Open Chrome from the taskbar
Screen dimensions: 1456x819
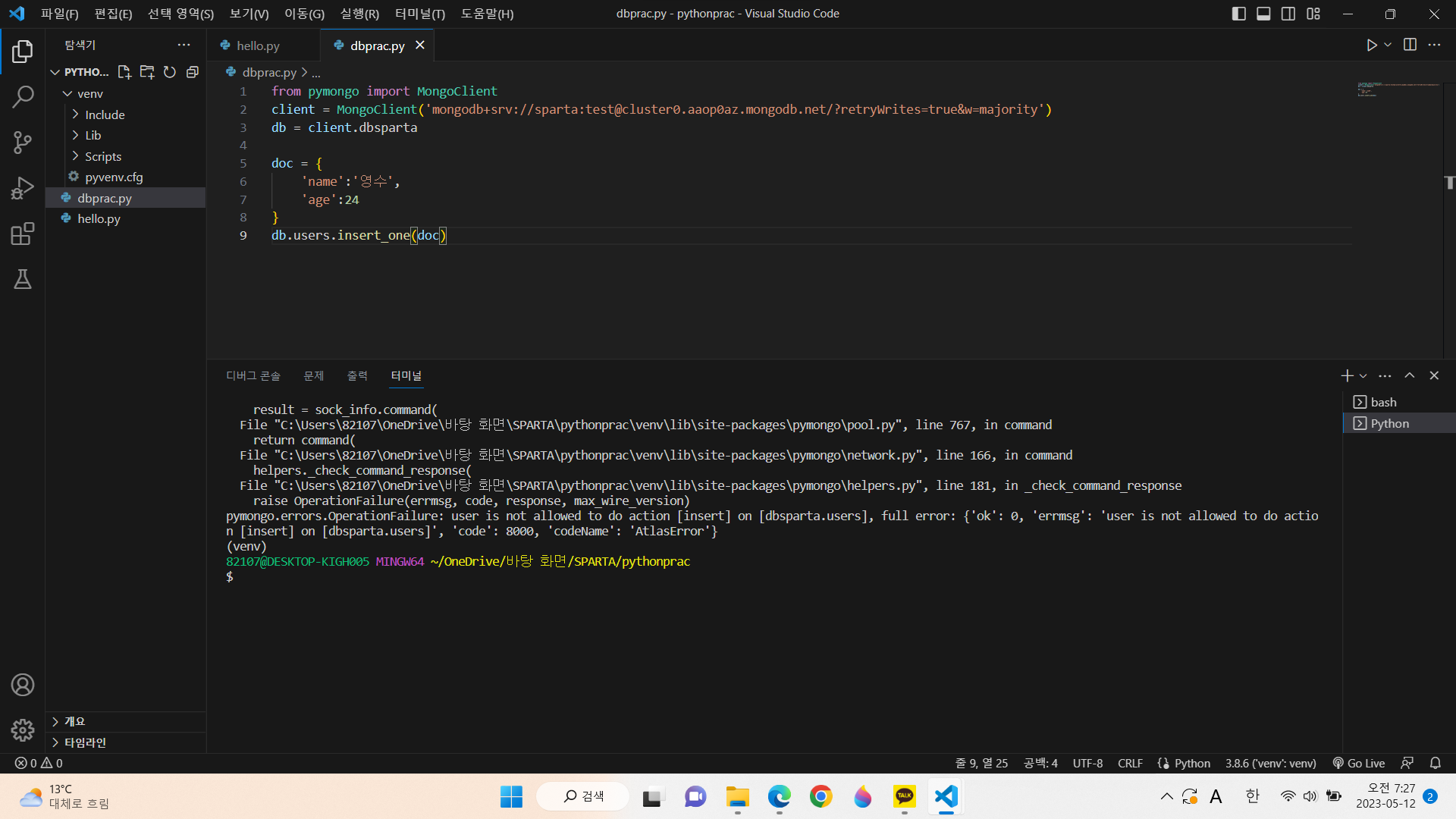tap(821, 796)
